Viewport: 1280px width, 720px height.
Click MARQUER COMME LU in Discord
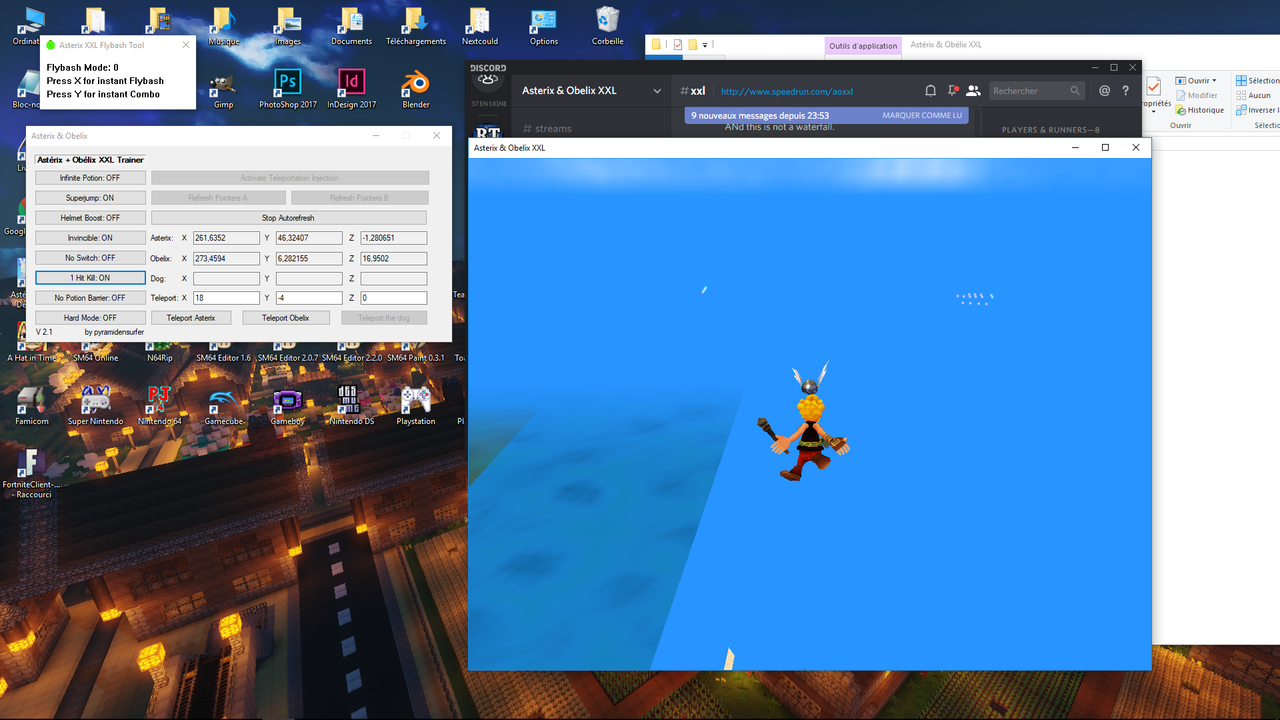[x=922, y=115]
